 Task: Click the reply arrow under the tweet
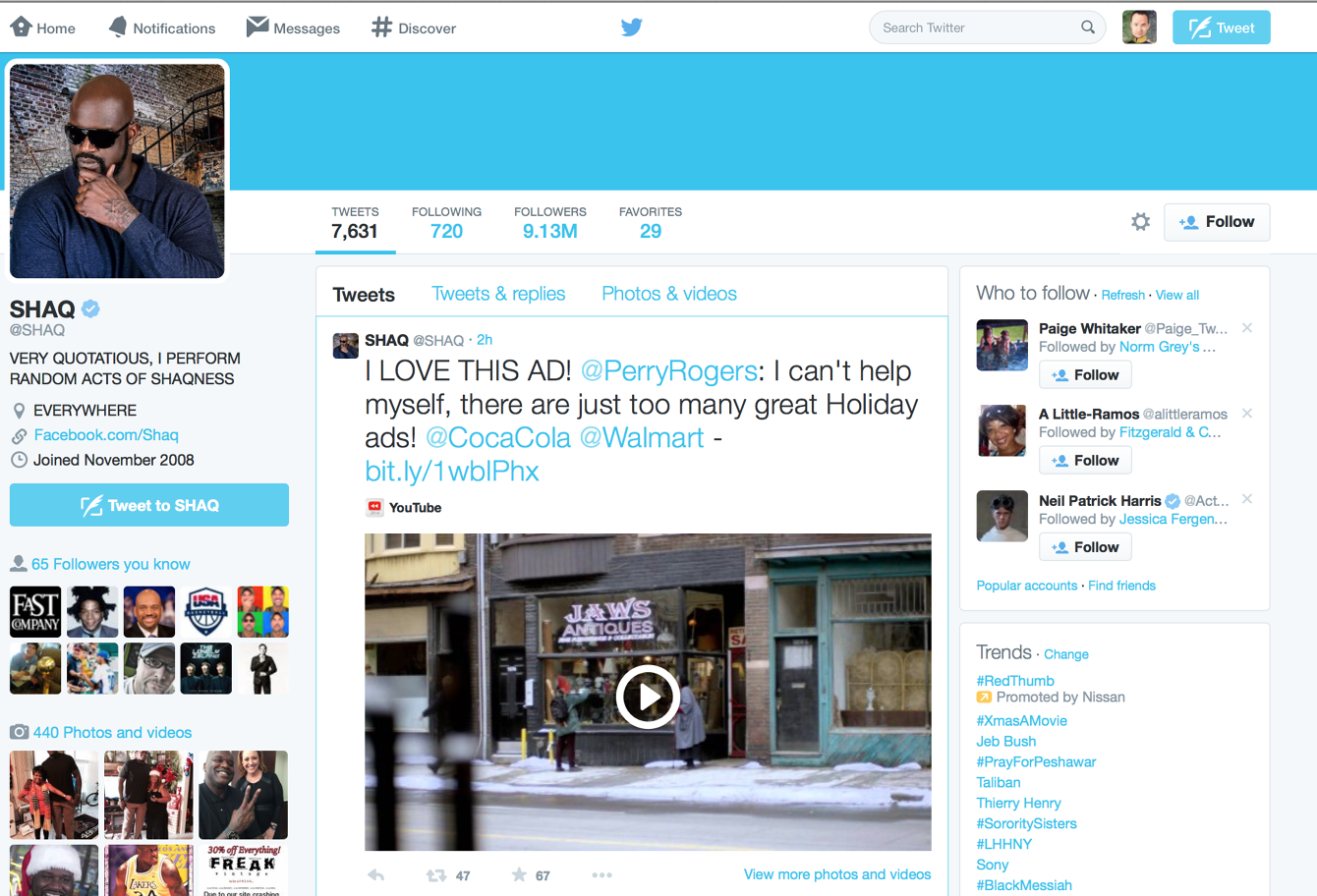[375, 874]
